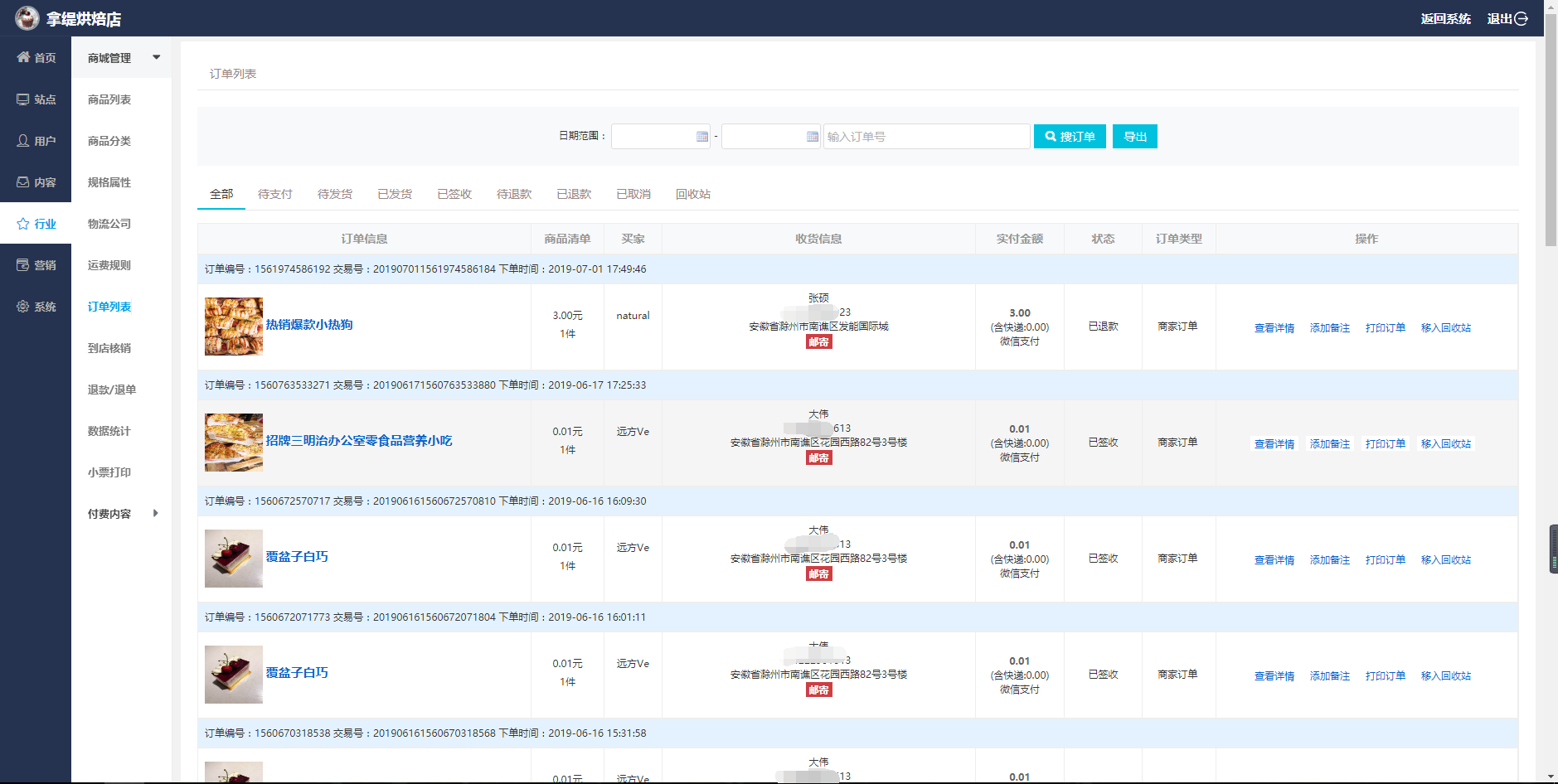This screenshot has width=1558, height=784.
Task: Open the 用户 user sidebar item
Action: click(x=36, y=140)
